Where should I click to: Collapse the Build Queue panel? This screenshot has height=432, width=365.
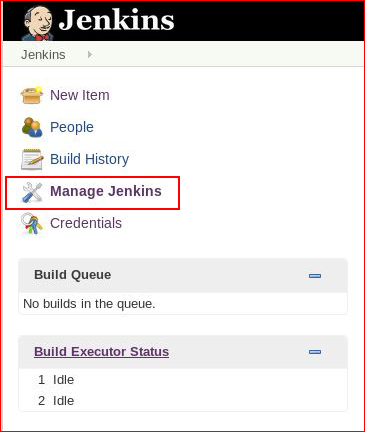[315, 276]
